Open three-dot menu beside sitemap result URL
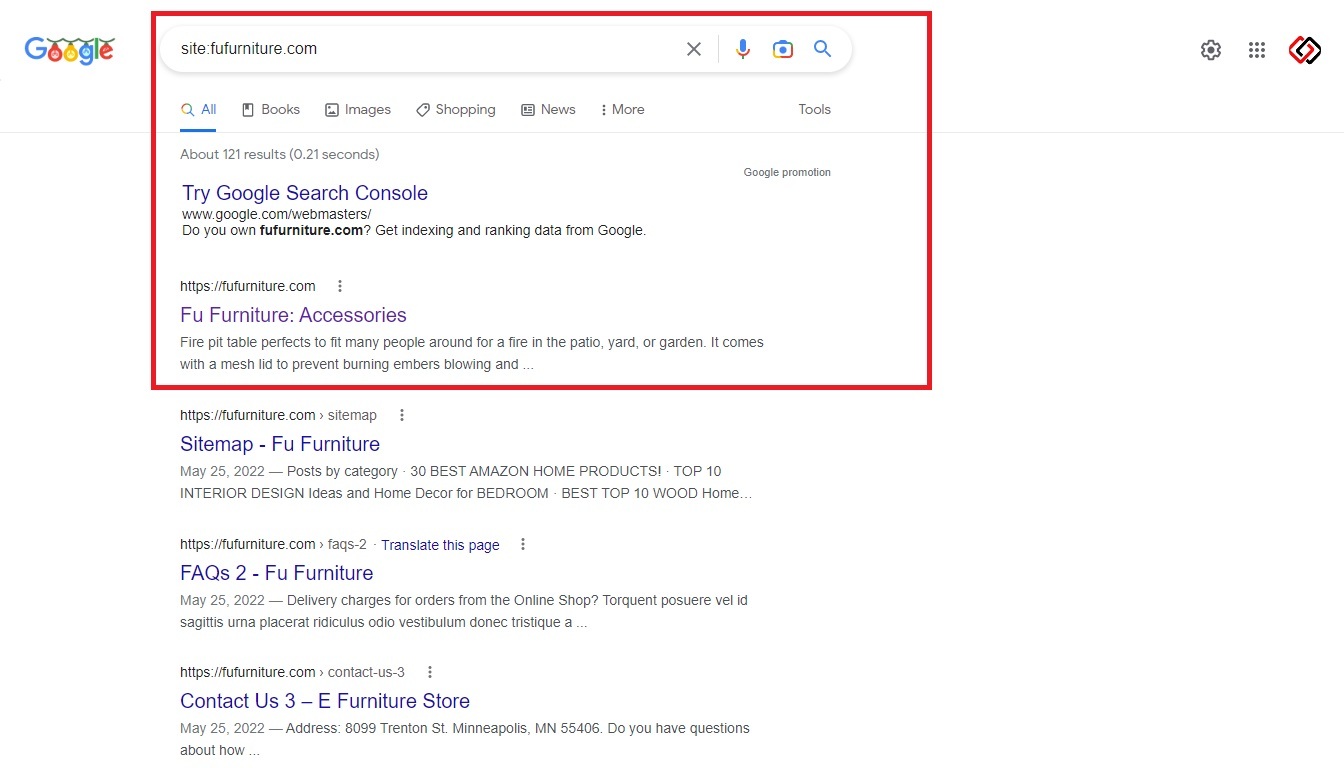Screen dimensions: 1344x768 (402, 415)
